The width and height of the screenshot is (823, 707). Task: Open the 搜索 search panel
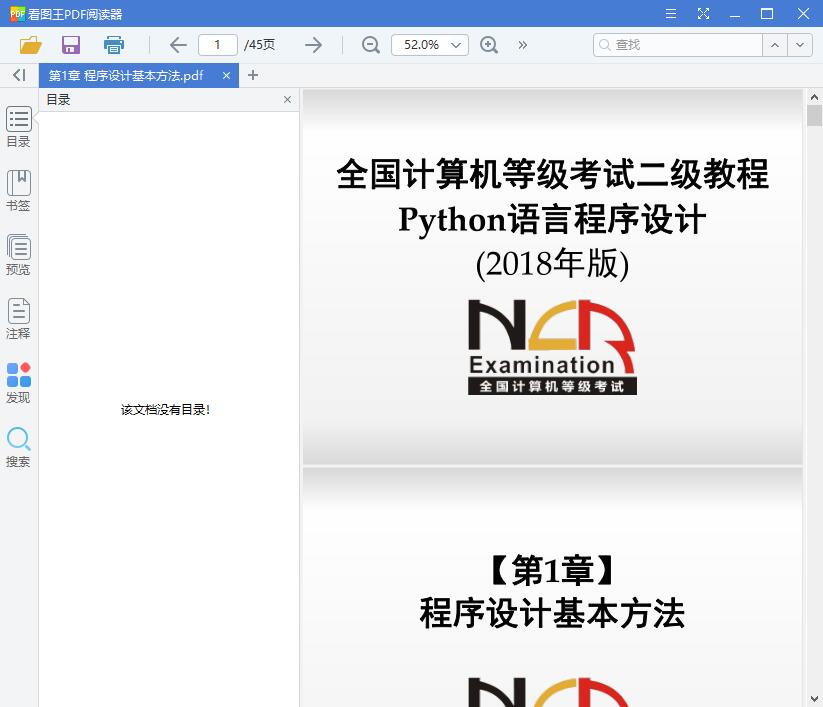click(18, 444)
